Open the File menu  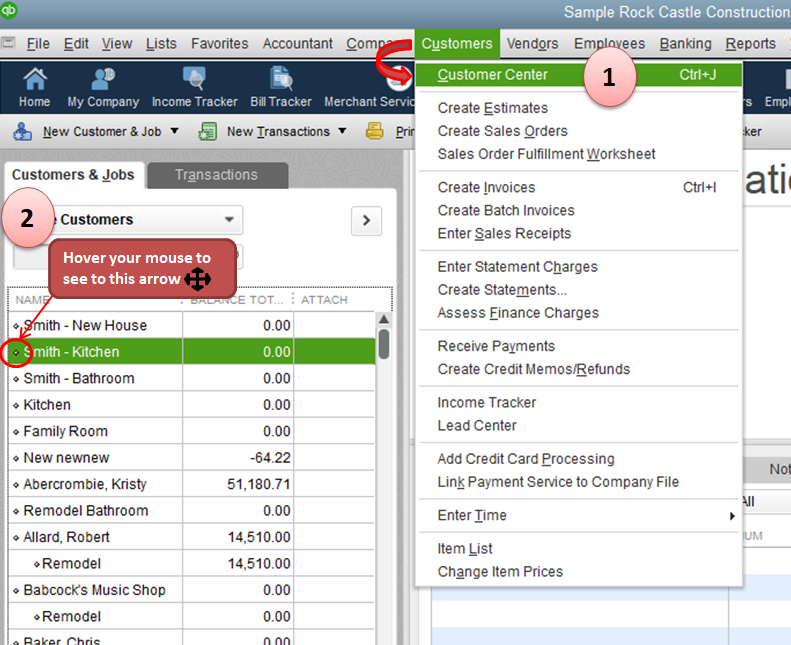(x=38, y=44)
